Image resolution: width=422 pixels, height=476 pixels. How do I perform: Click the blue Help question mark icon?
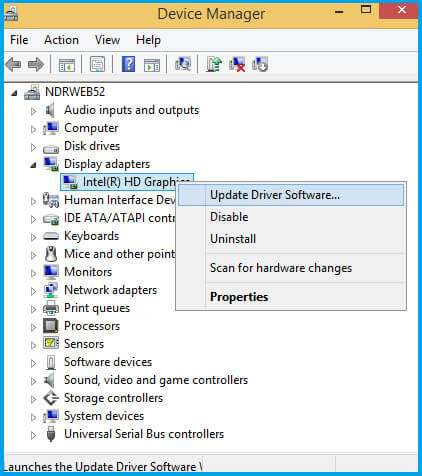coord(128,64)
